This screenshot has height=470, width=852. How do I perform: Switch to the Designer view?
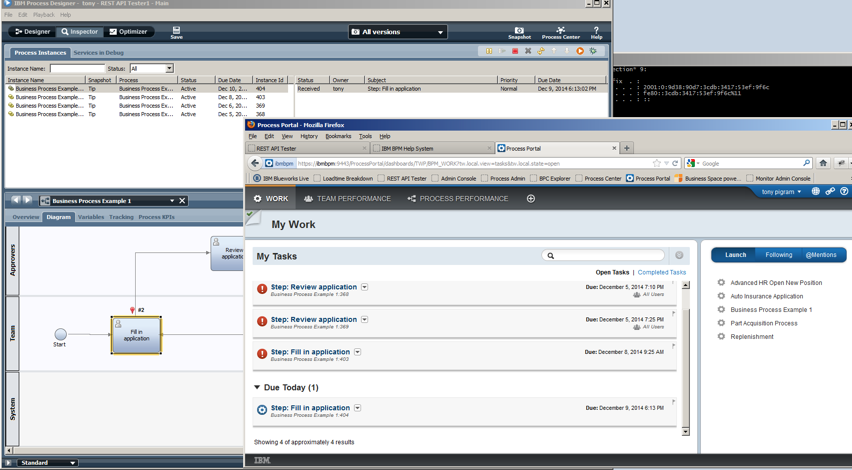33,32
